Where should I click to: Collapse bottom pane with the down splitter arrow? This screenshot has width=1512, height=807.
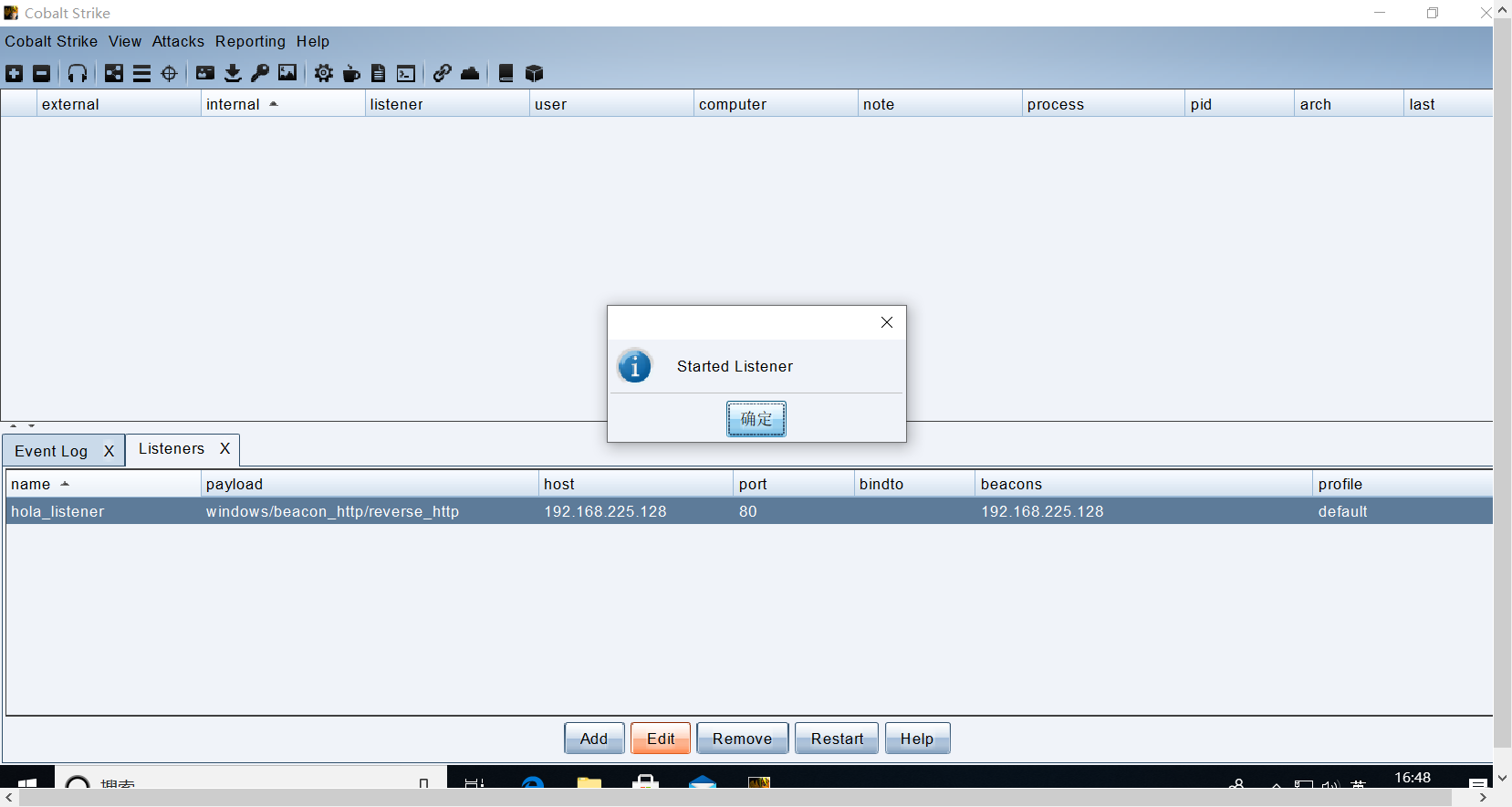point(32,425)
